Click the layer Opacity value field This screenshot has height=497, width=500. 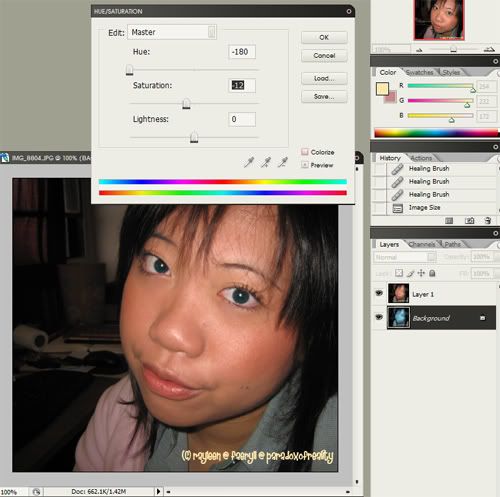click(482, 257)
